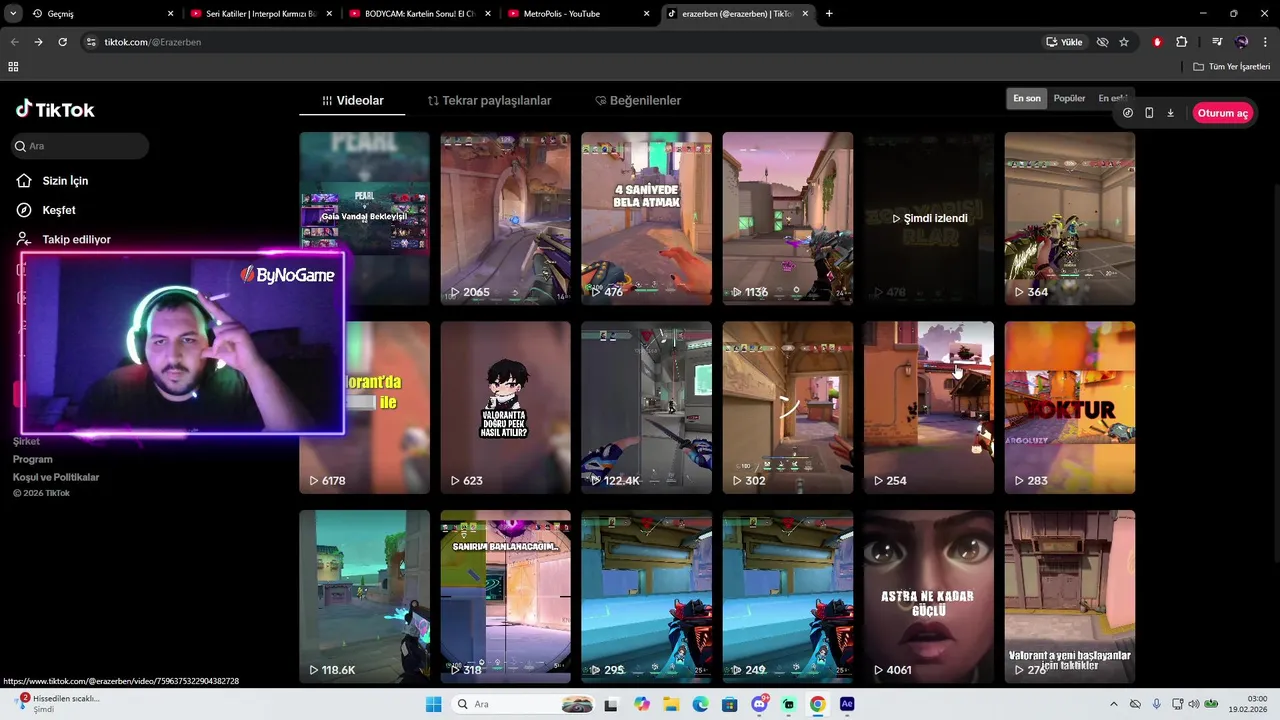The image size is (1280, 720).
Task: Open the Chrome extensions puzzle icon
Action: coord(1182,42)
